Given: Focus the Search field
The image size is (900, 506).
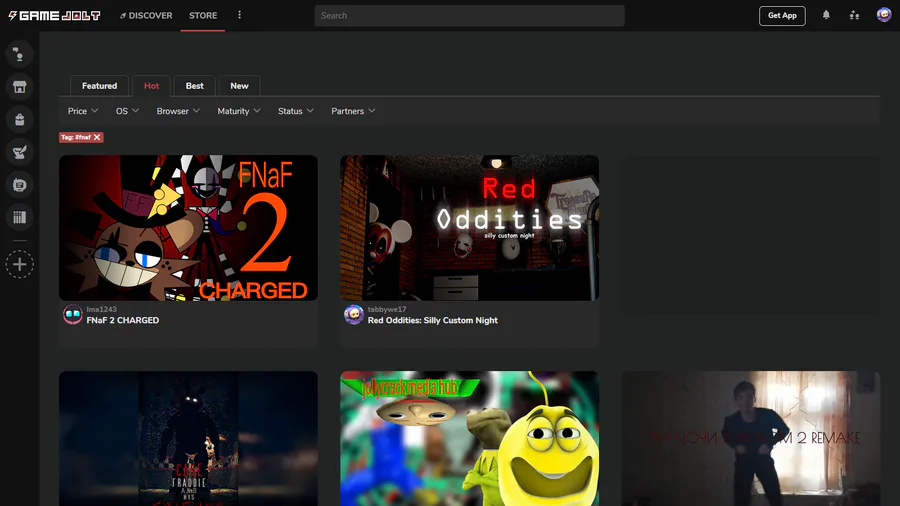Looking at the screenshot, I should click(470, 15).
